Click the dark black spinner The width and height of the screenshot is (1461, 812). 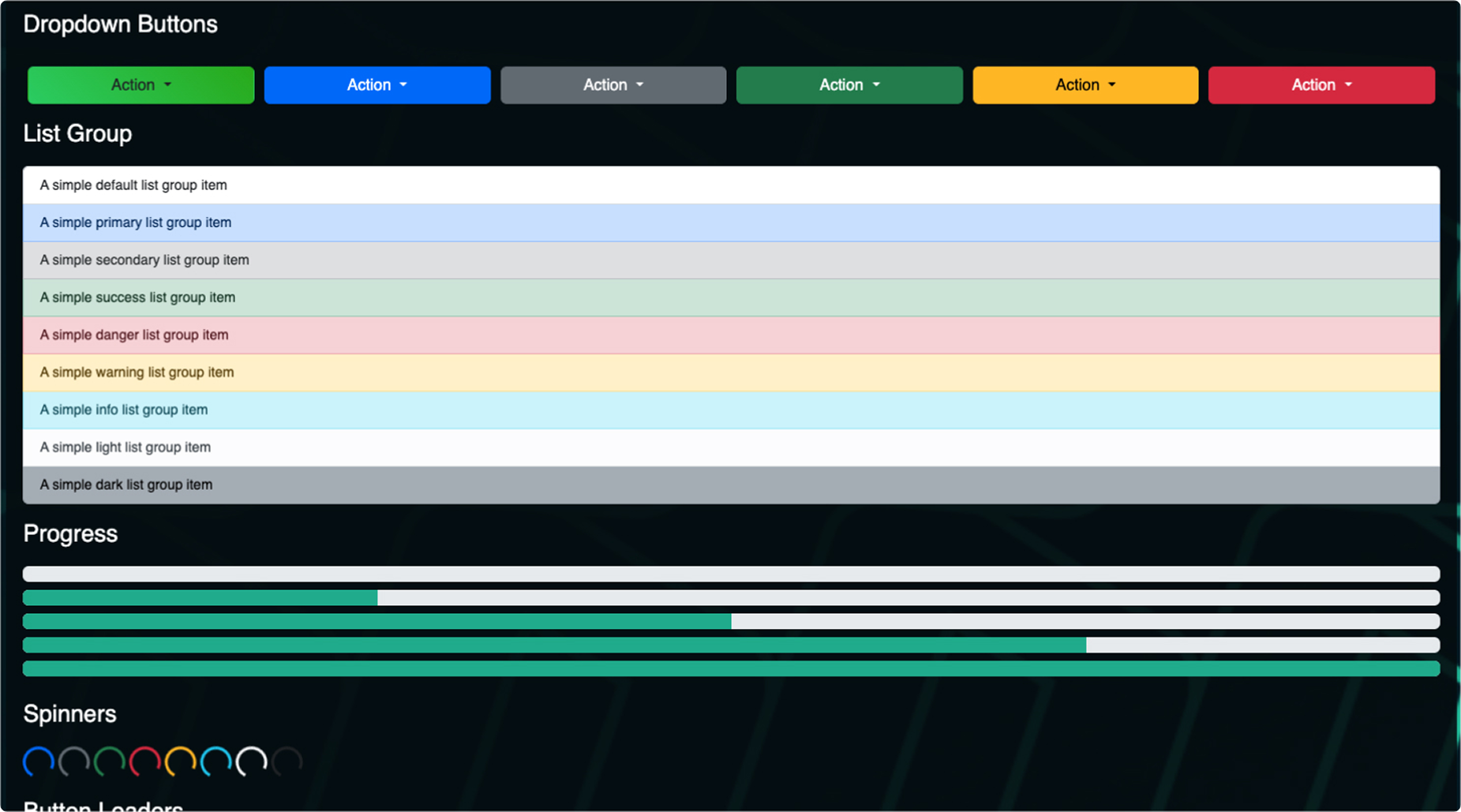[x=287, y=761]
